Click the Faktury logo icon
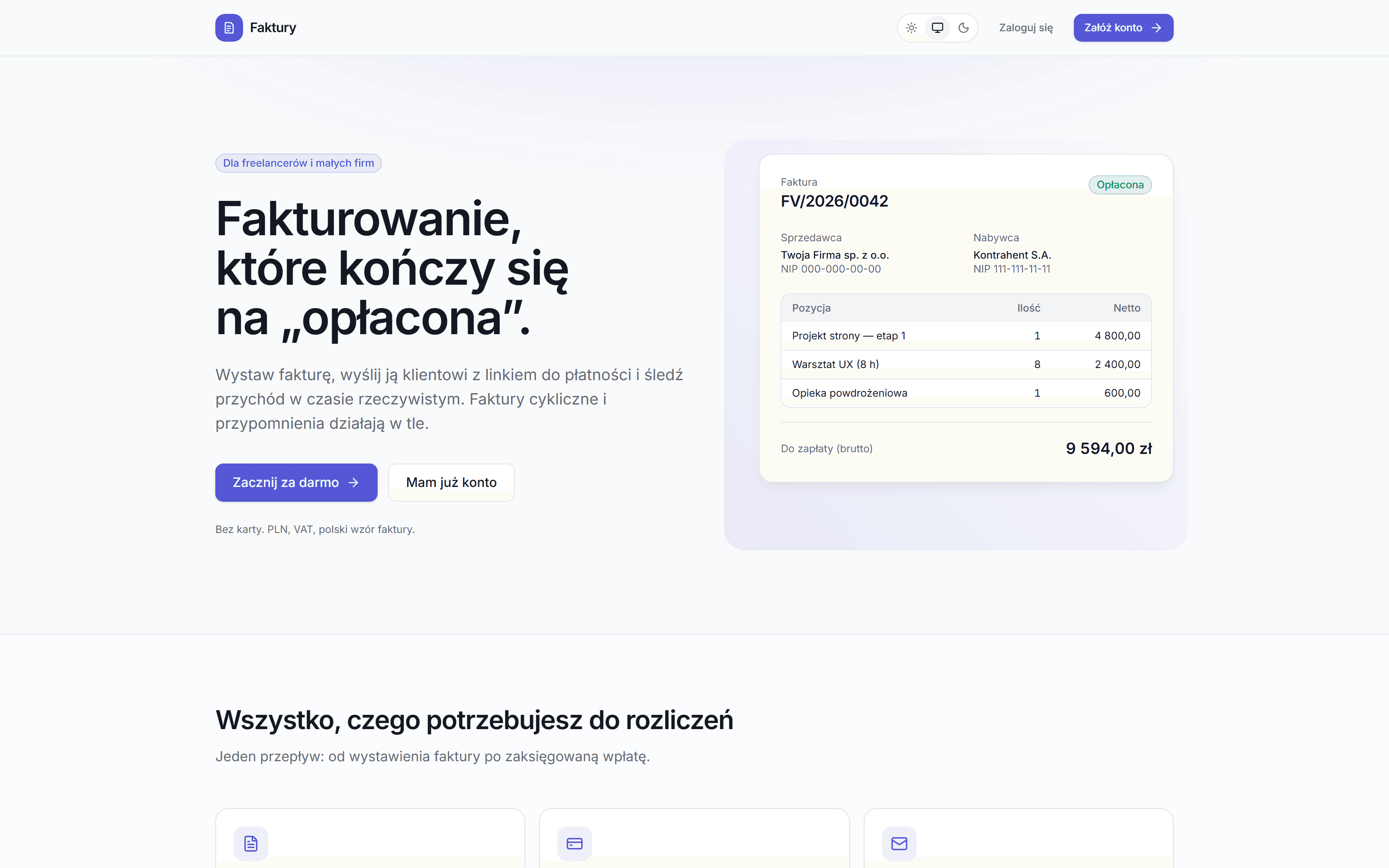The image size is (1389, 868). pyautogui.click(x=228, y=27)
